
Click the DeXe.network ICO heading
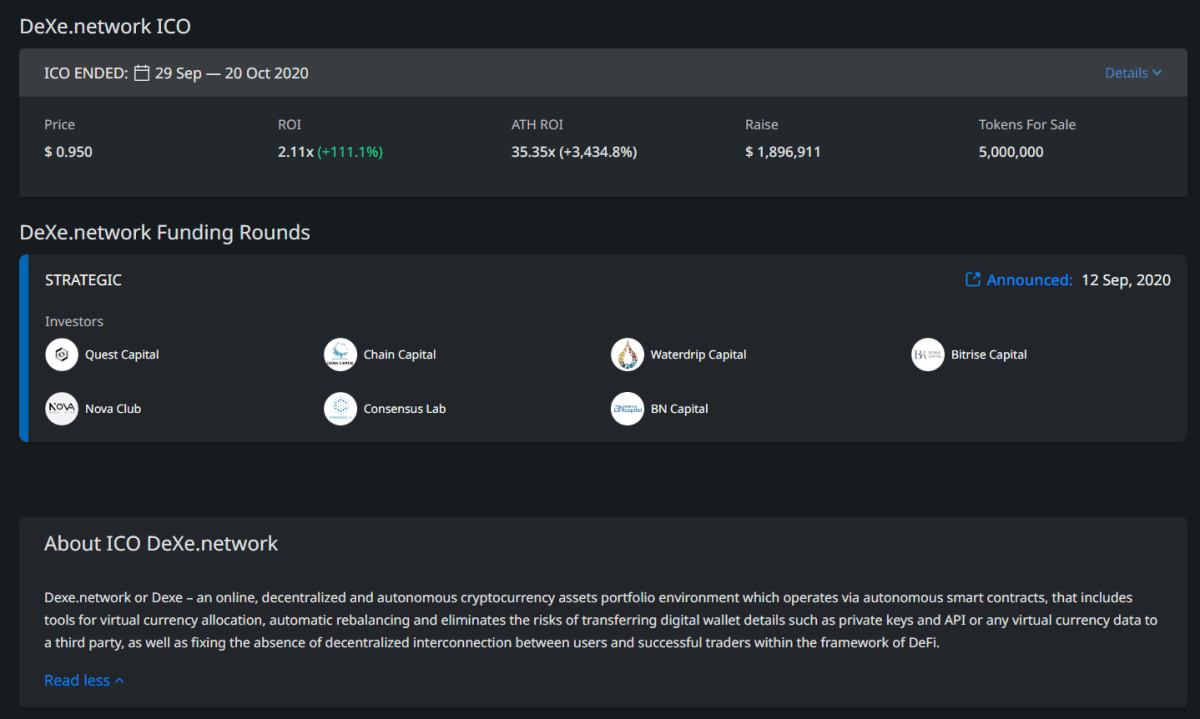pyautogui.click(x=105, y=27)
